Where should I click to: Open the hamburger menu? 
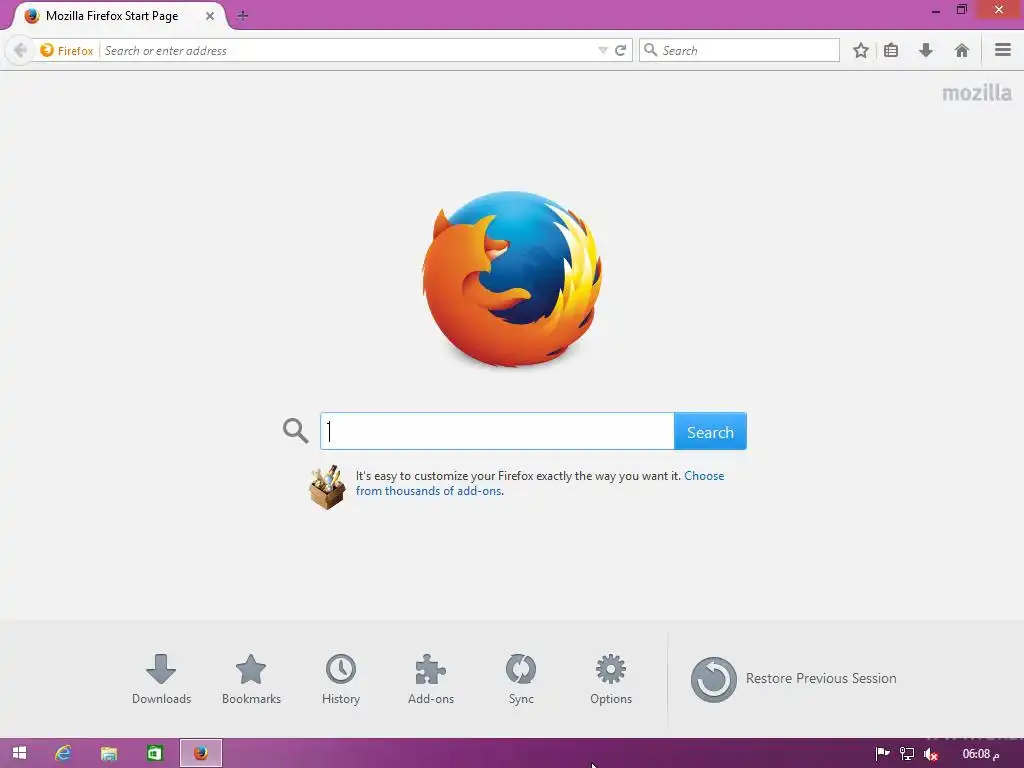(x=1003, y=50)
